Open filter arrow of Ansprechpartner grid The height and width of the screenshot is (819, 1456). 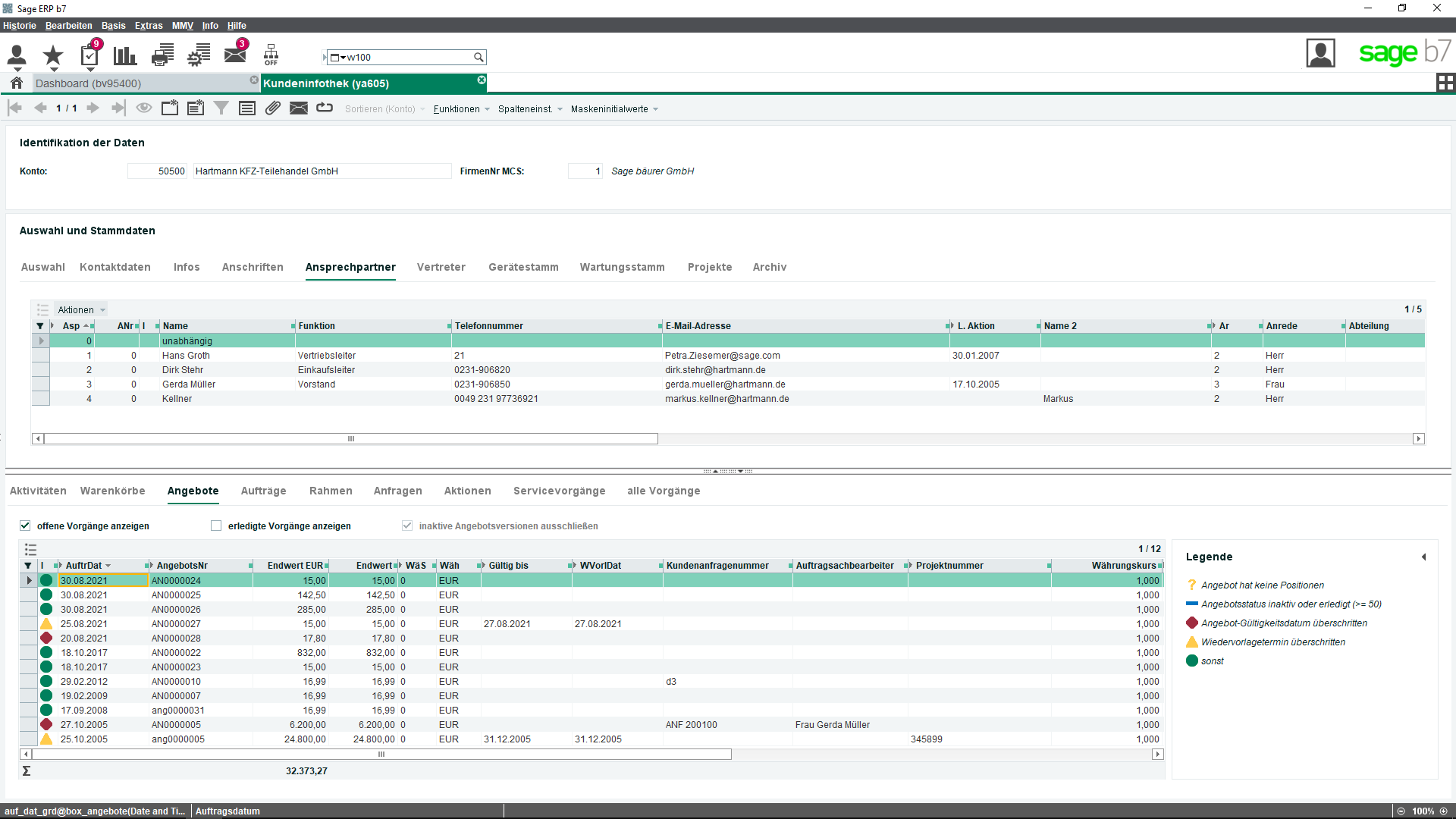[x=39, y=326]
